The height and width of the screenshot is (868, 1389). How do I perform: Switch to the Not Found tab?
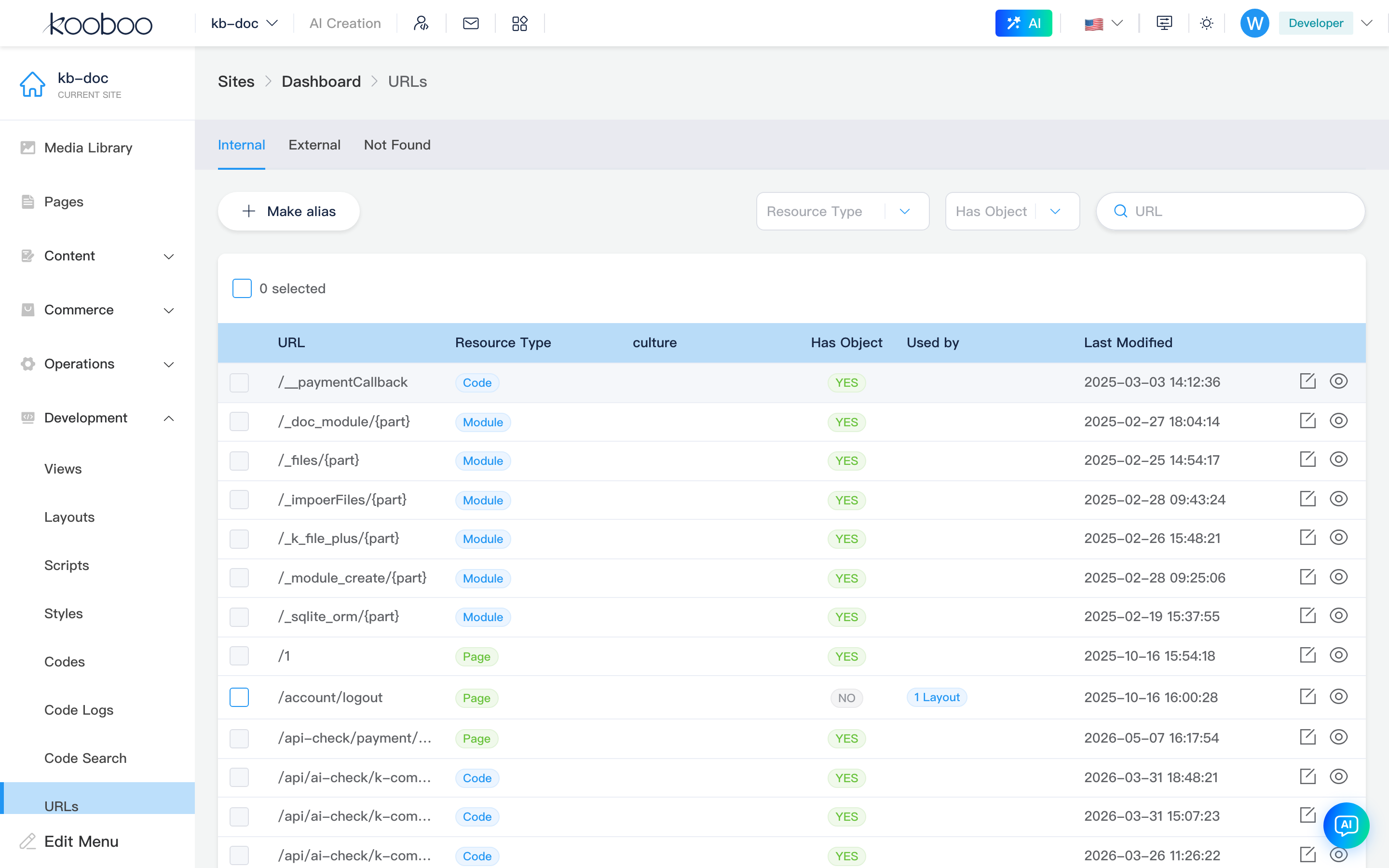click(x=397, y=145)
